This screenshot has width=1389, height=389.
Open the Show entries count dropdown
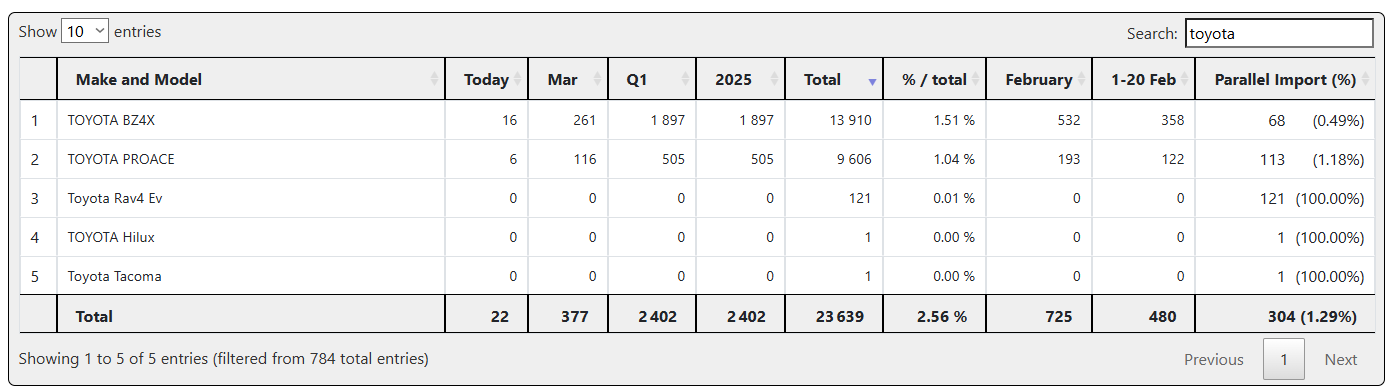pyautogui.click(x=85, y=31)
